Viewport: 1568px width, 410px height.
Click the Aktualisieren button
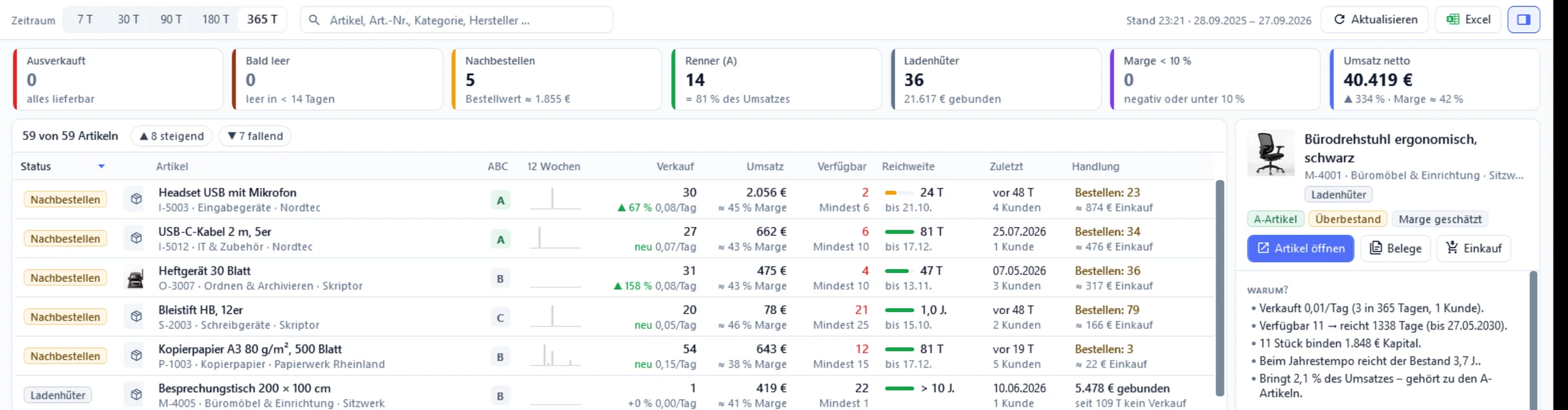(x=1375, y=20)
